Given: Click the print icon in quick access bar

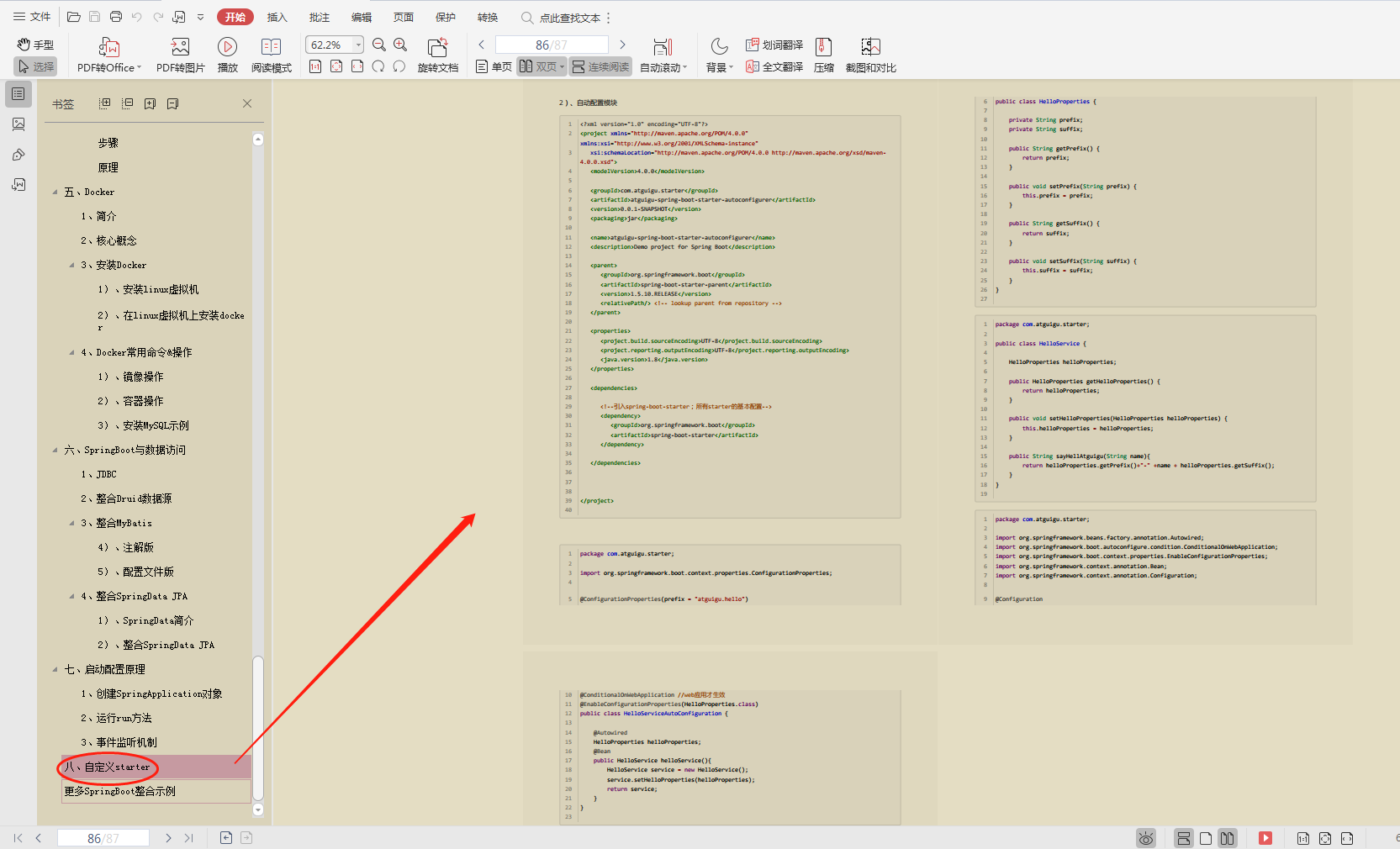Looking at the screenshot, I should [x=116, y=17].
